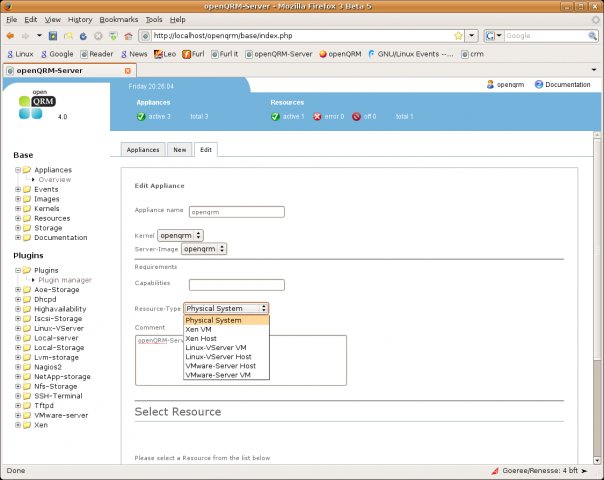Open the Linux bookmark in bookmarks bar

pos(20,54)
